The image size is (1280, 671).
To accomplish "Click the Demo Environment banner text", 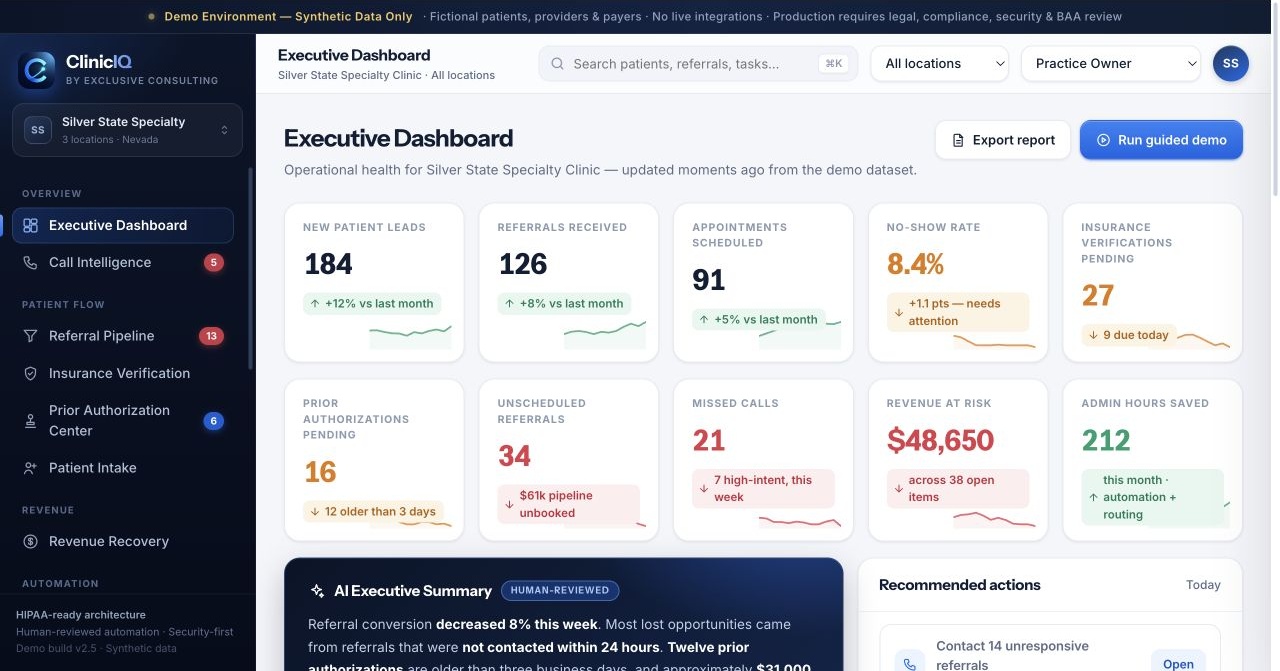I will coord(288,17).
